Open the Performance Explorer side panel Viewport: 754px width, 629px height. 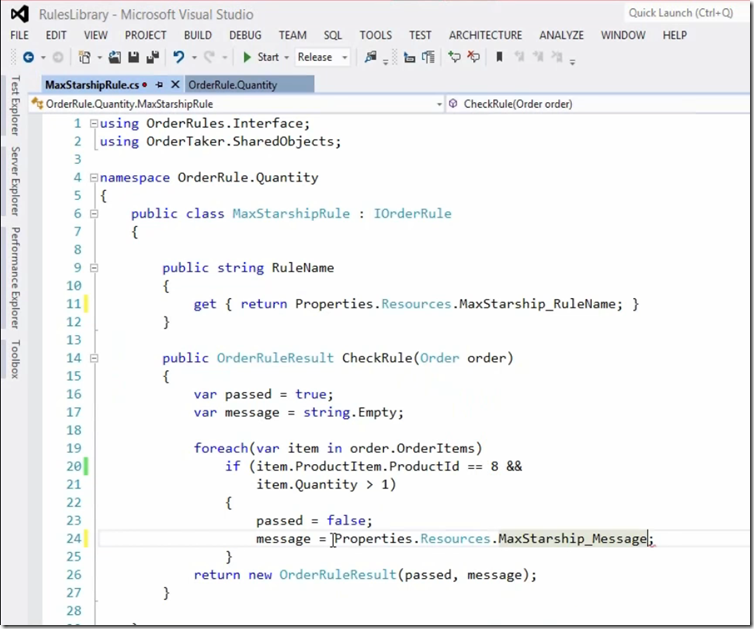[15, 278]
